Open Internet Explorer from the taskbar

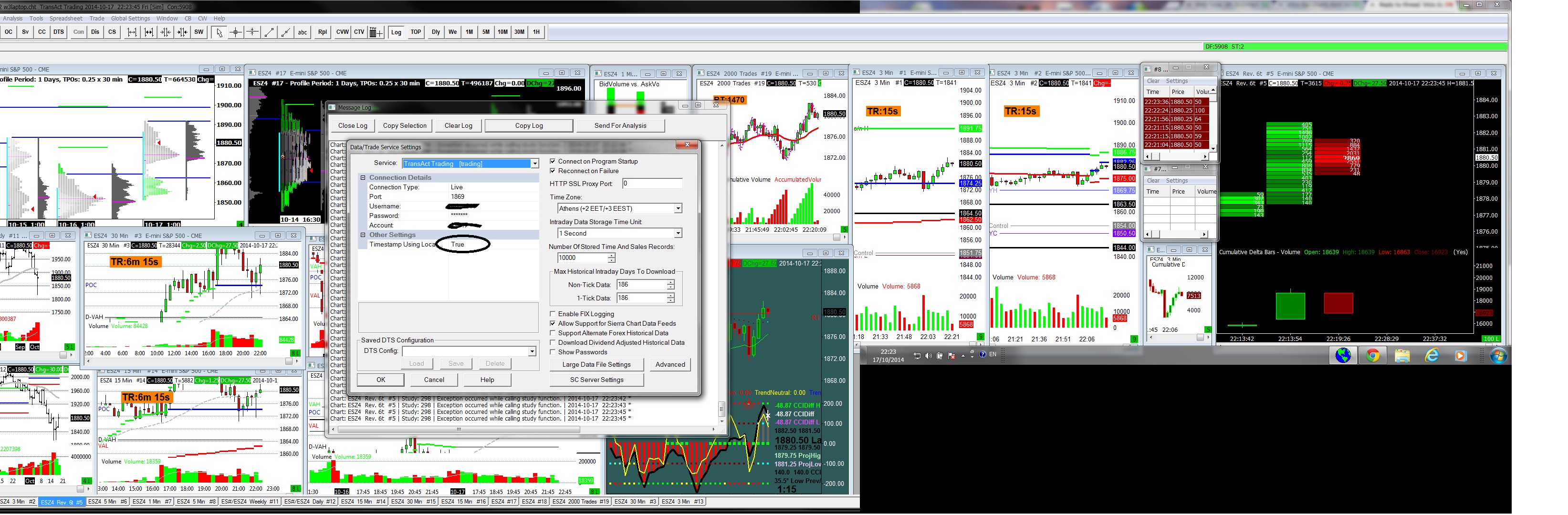pos(1432,356)
